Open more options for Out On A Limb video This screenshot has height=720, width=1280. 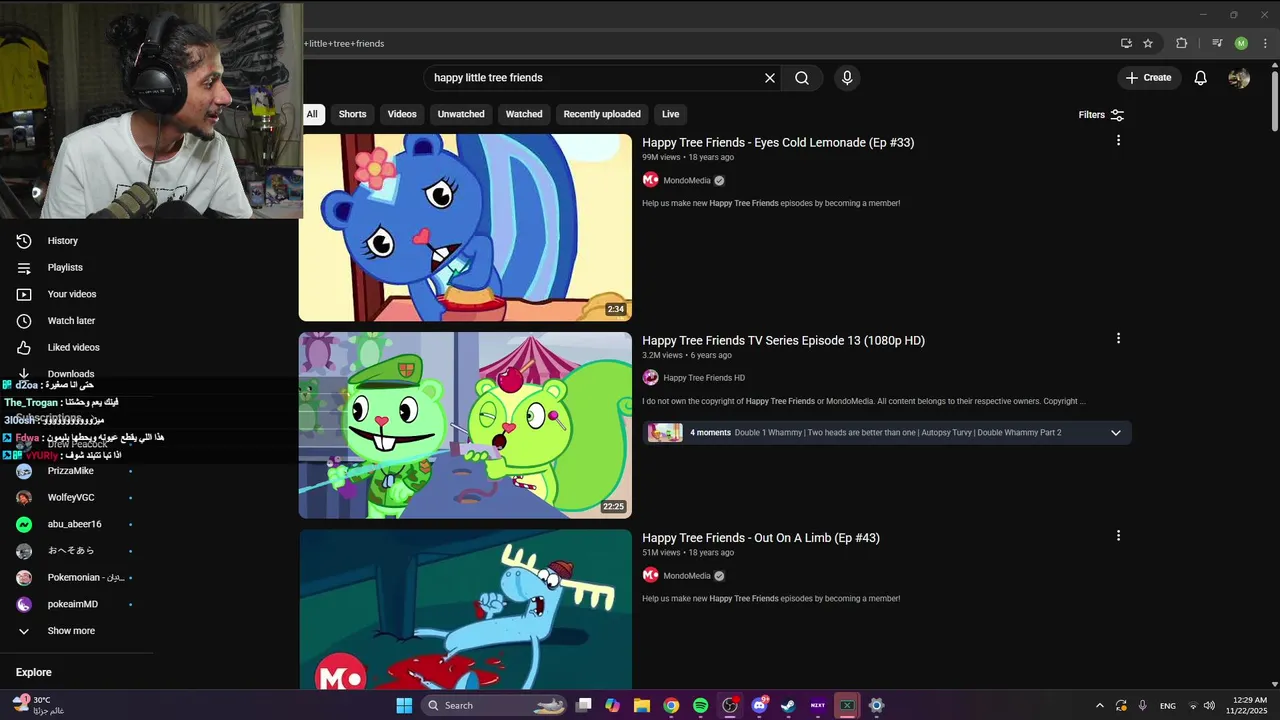[1118, 536]
